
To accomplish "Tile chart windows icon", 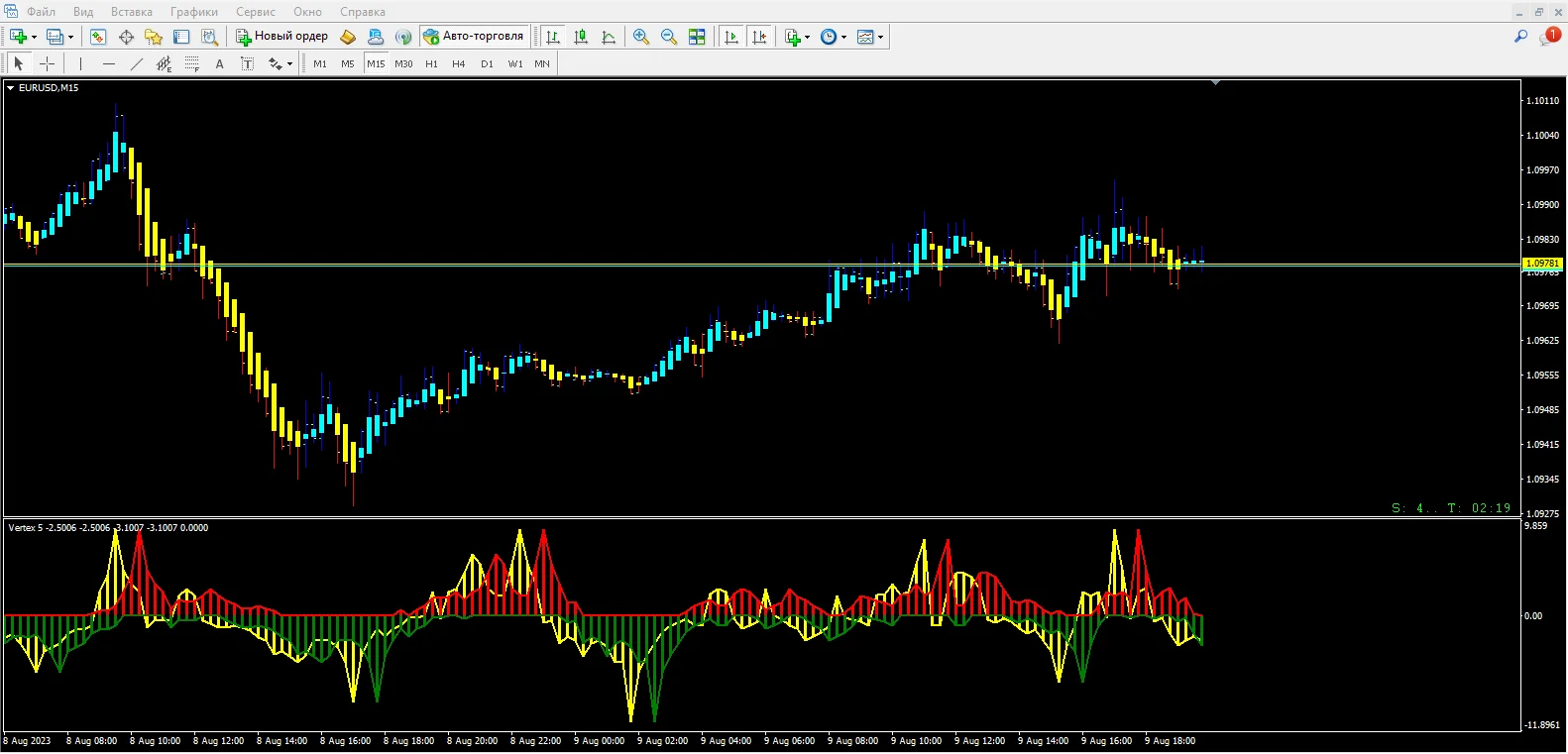I will 697,37.
